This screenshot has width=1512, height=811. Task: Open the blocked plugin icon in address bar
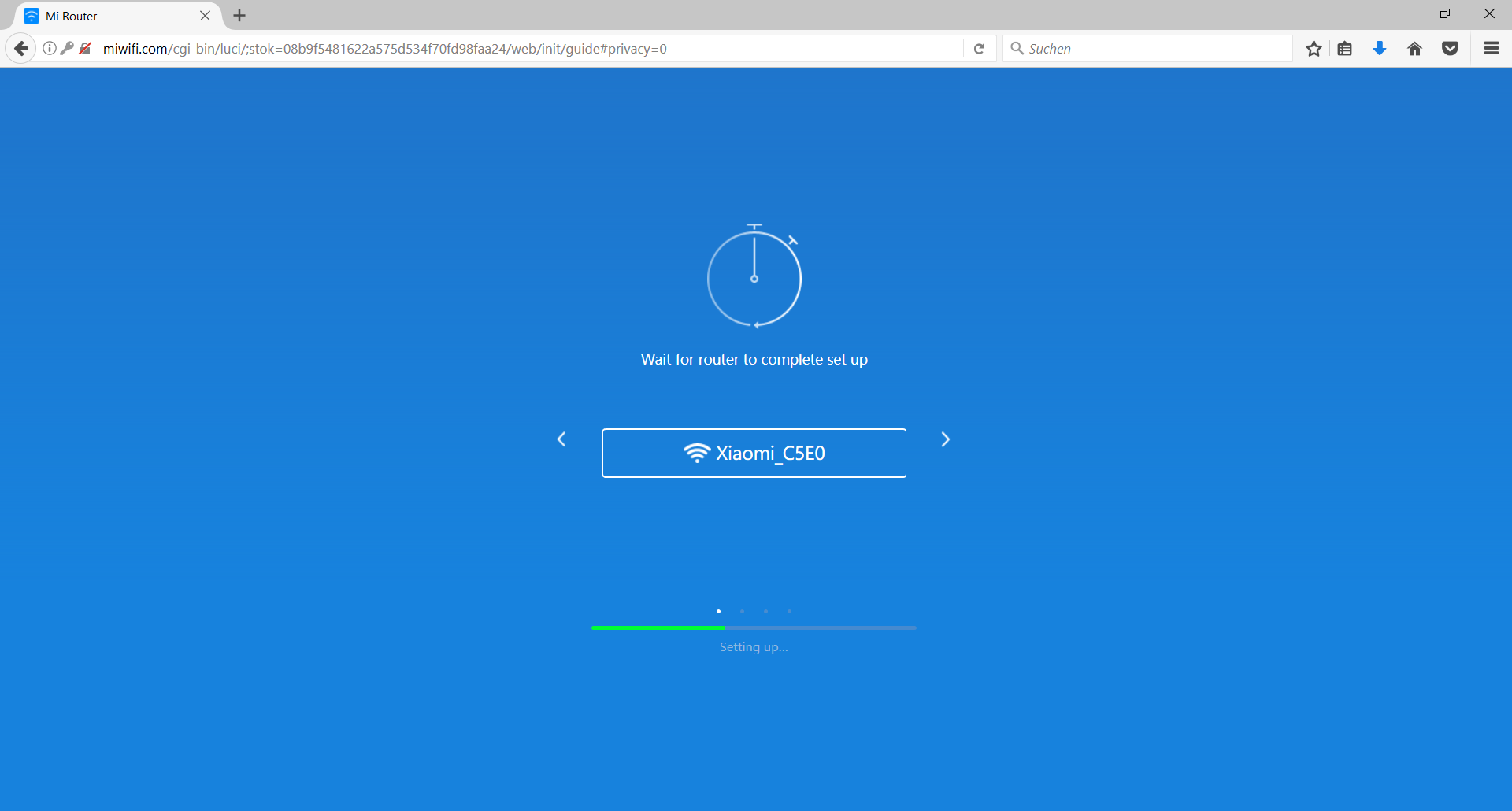coord(85,49)
